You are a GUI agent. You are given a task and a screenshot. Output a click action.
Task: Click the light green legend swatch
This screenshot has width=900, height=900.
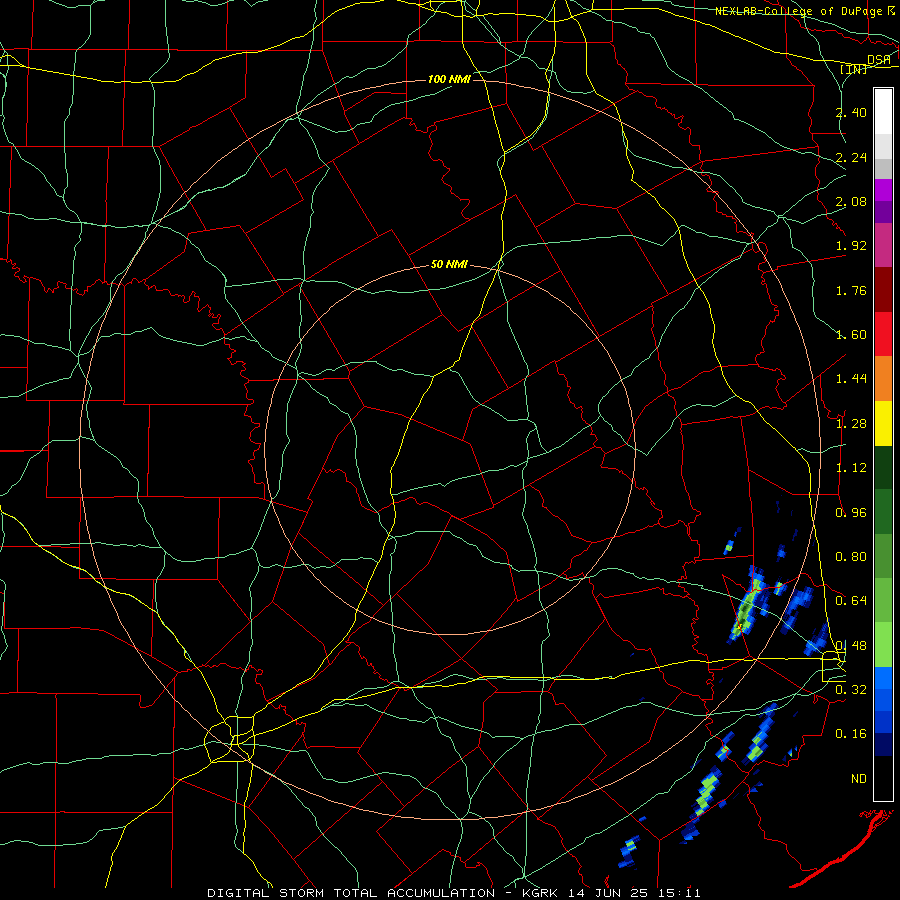883,645
